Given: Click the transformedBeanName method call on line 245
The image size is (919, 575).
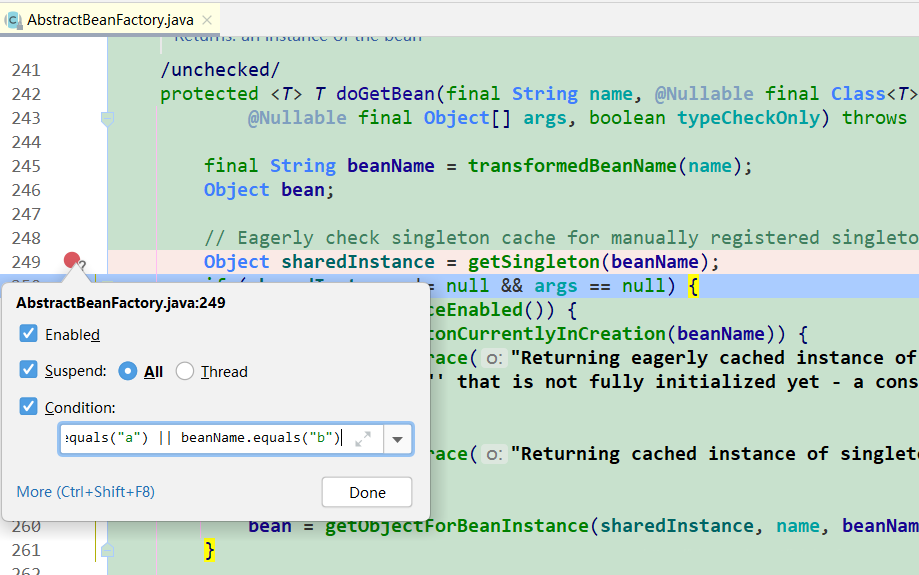Looking at the screenshot, I should [571, 166].
